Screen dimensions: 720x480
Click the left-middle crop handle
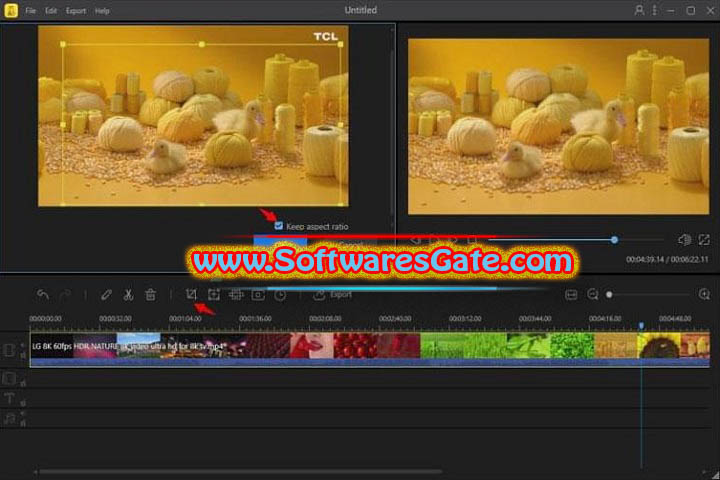coord(63,124)
